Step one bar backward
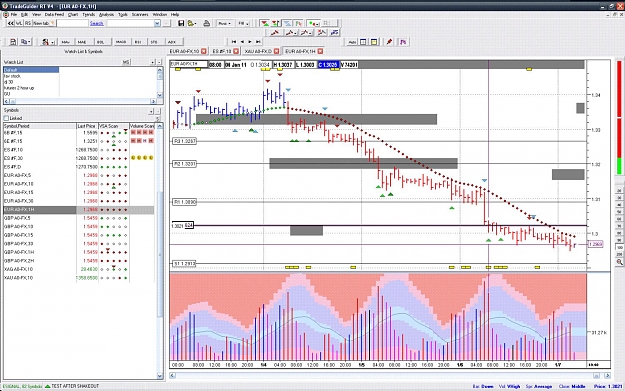Screen dimensions: 625x391 (242, 41)
